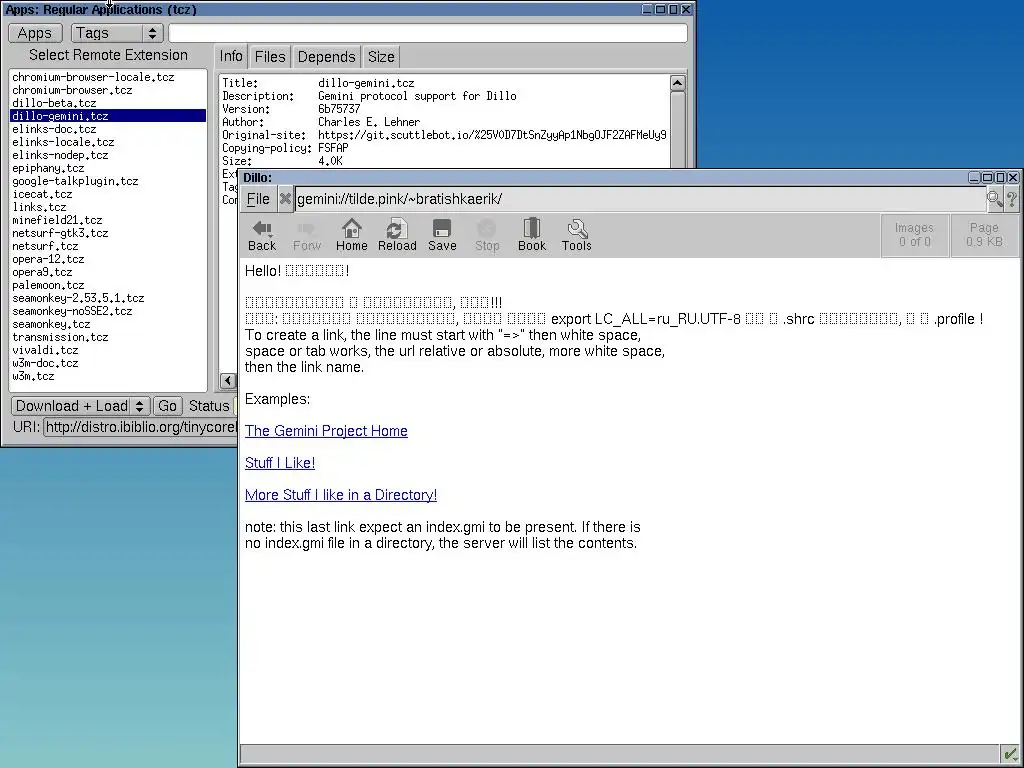Click Back icon in Dillo toolbar

coord(262,235)
